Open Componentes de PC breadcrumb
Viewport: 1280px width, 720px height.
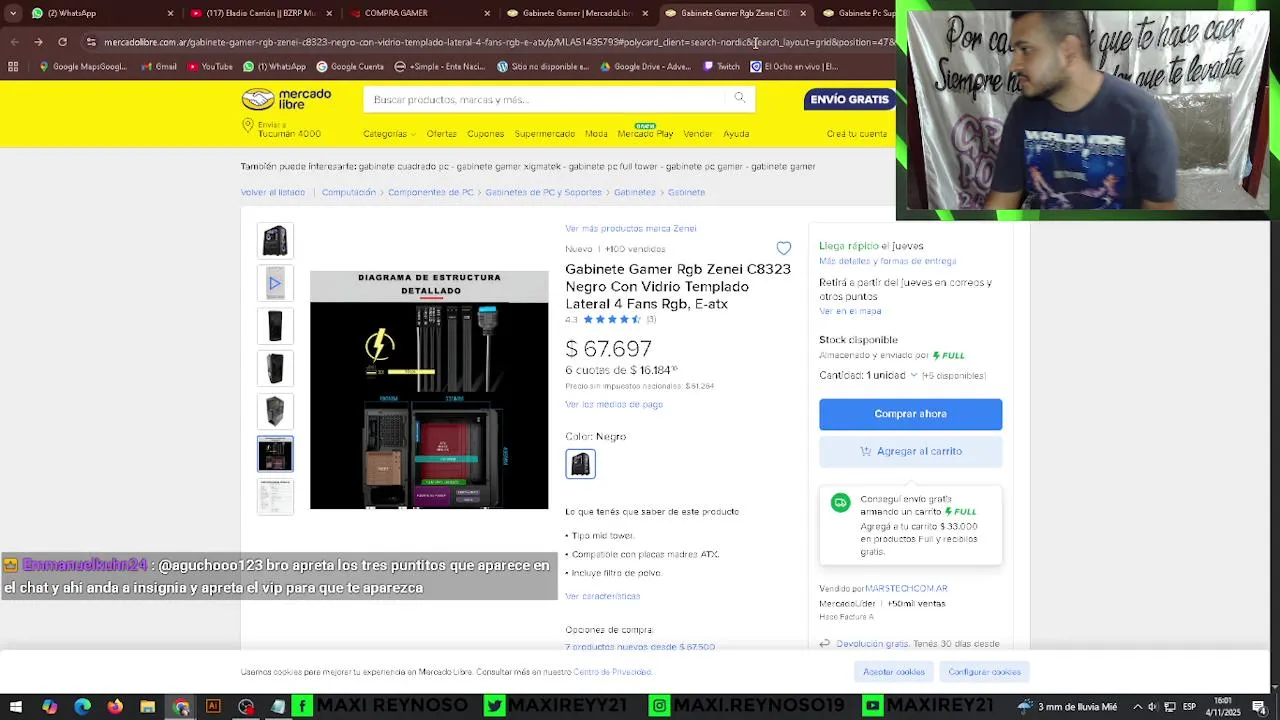(431, 192)
